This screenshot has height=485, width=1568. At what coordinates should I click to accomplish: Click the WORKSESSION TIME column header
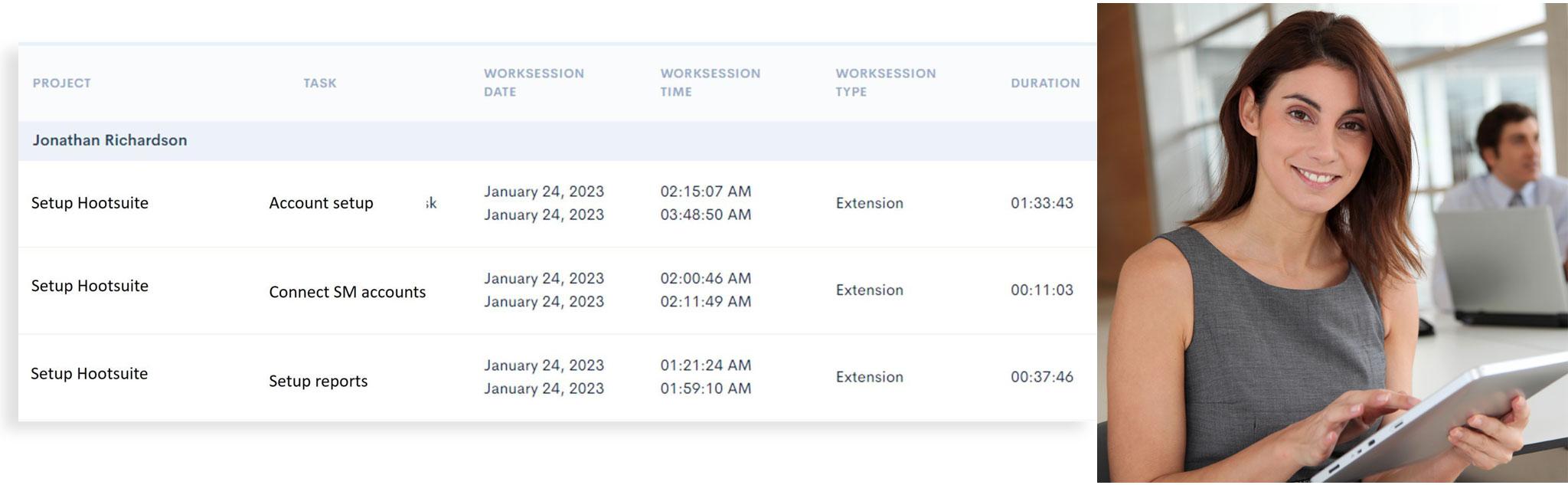click(710, 82)
